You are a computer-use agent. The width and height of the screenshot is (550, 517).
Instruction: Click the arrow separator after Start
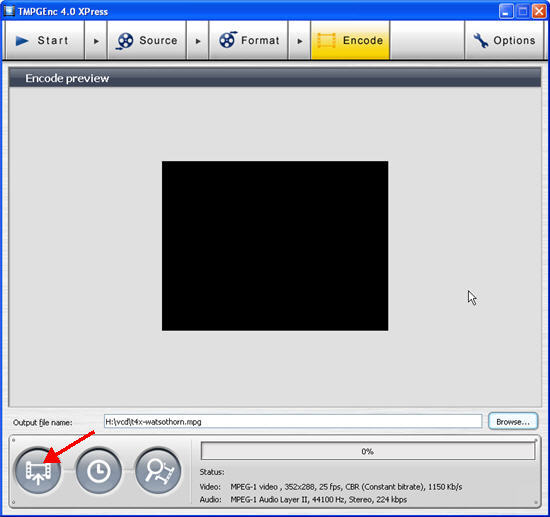pos(96,41)
